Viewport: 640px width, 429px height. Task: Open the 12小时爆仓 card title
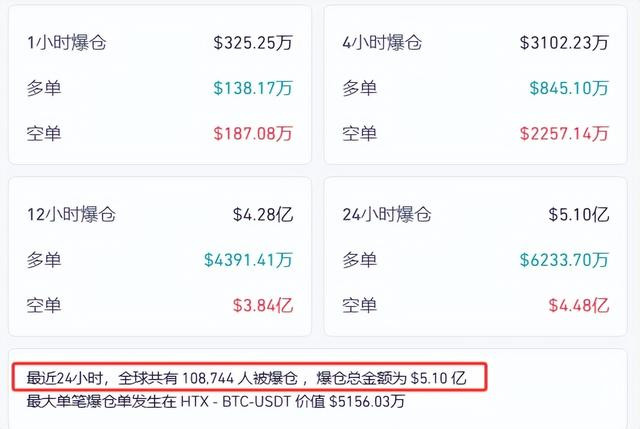tap(71, 215)
